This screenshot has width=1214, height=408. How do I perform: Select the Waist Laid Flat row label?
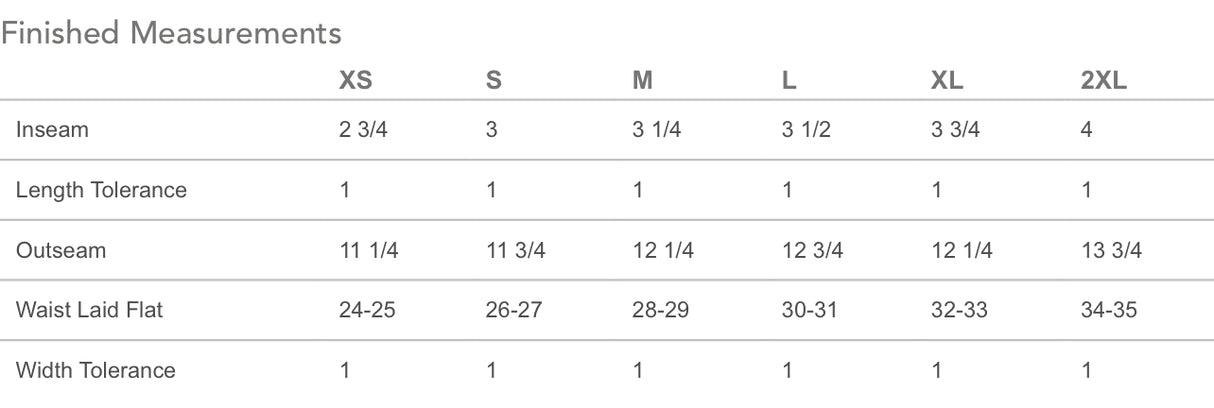89,310
